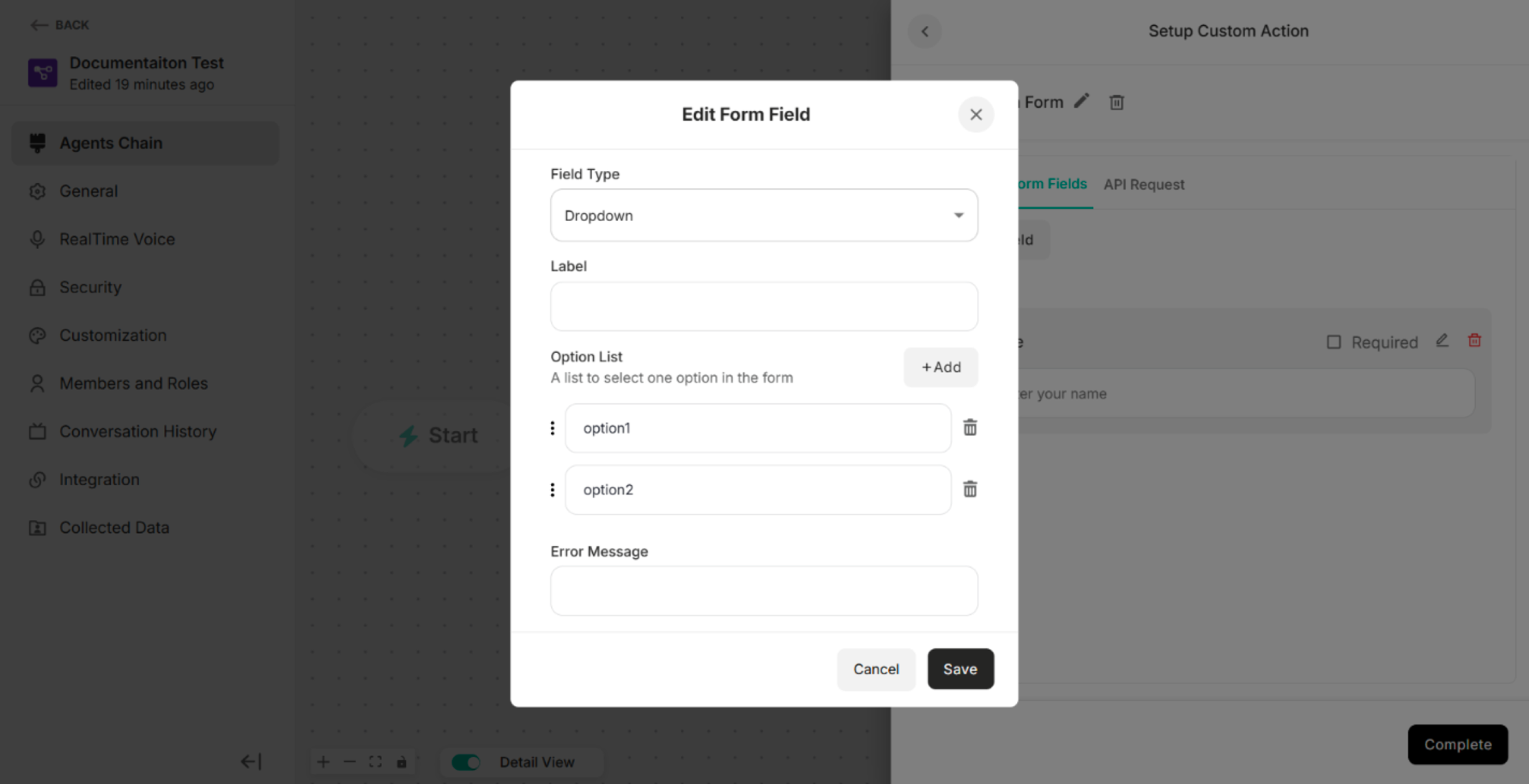The image size is (1529, 784).
Task: Click the Customization palette icon
Action: tap(37, 335)
